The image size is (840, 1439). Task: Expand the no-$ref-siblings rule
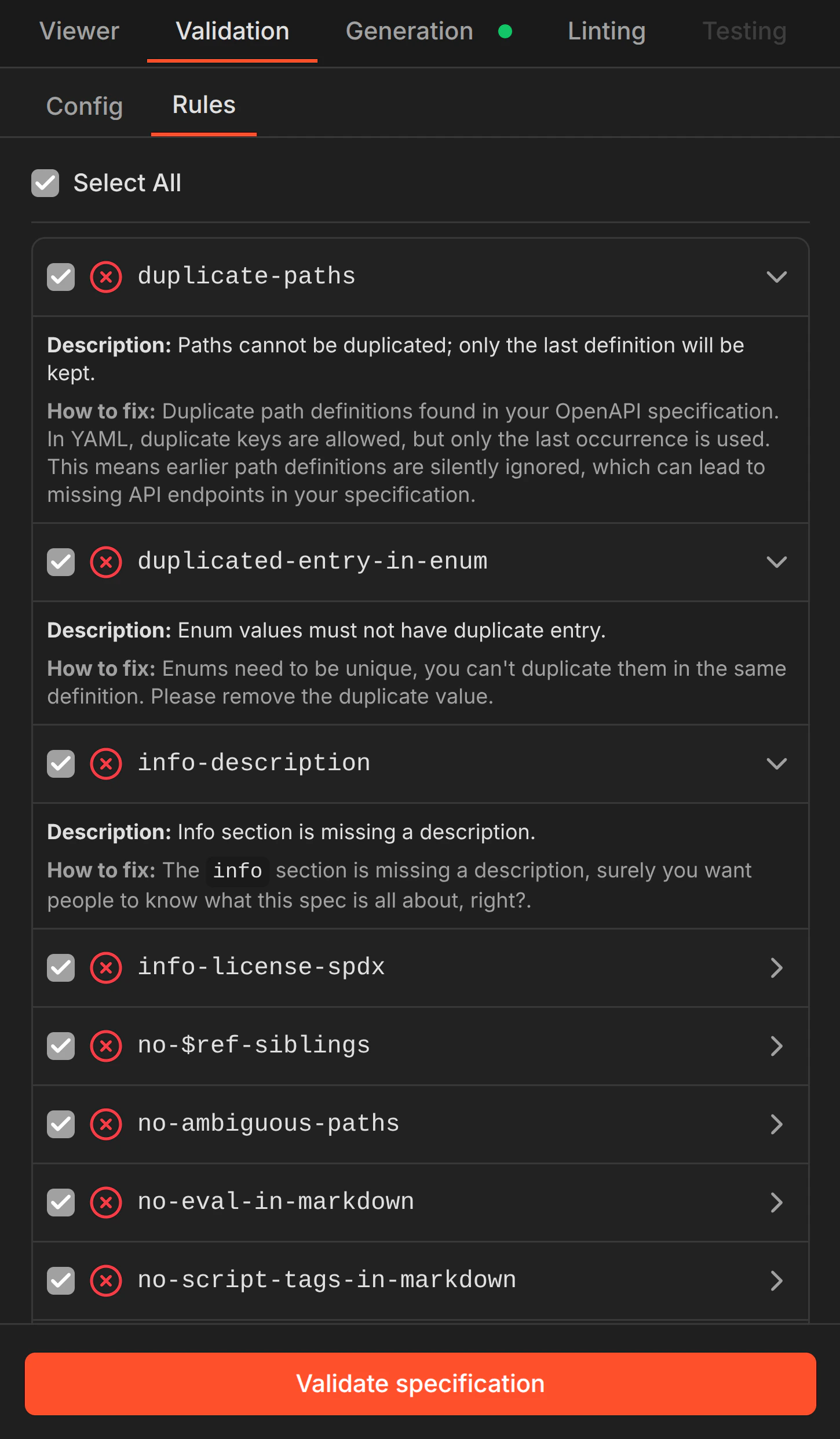pyautogui.click(x=777, y=1046)
